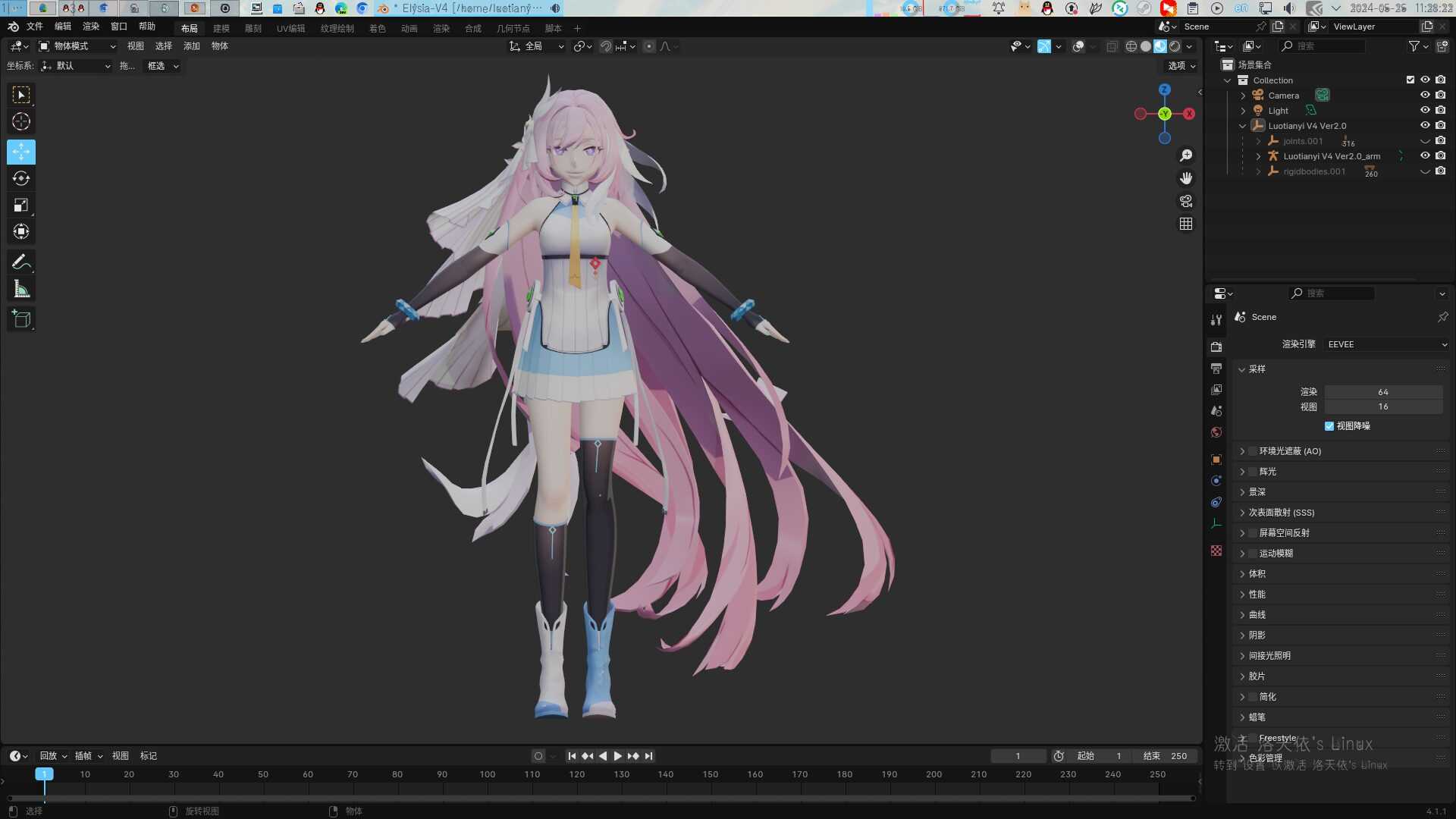Viewport: 1456px width, 819px height.
Task: Toggle the viewport gizmo display button
Action: coord(1044,46)
